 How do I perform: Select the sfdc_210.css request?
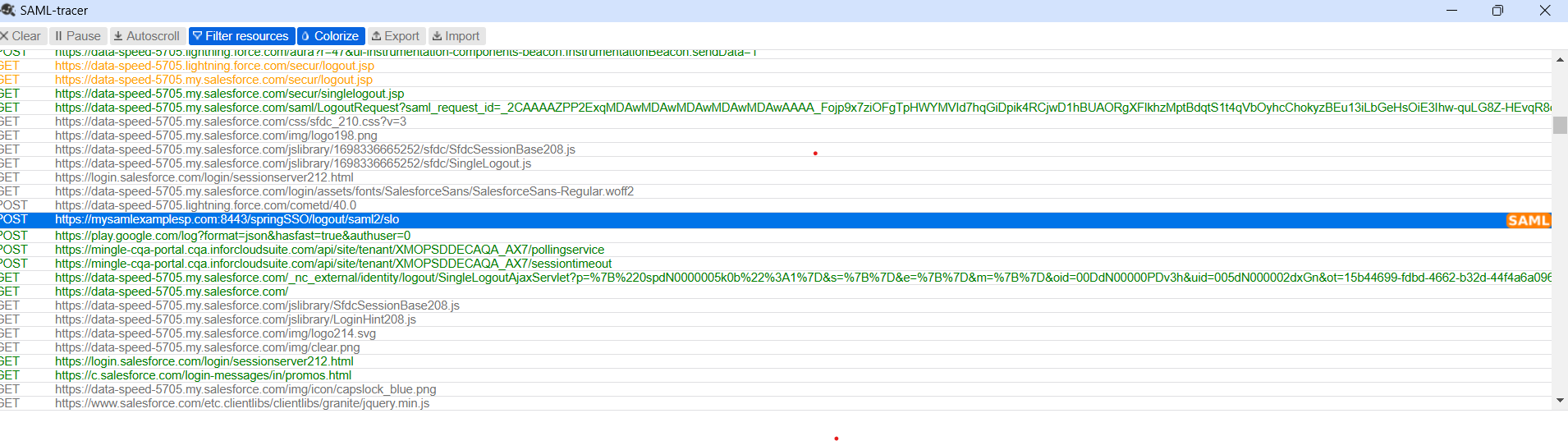click(776, 122)
